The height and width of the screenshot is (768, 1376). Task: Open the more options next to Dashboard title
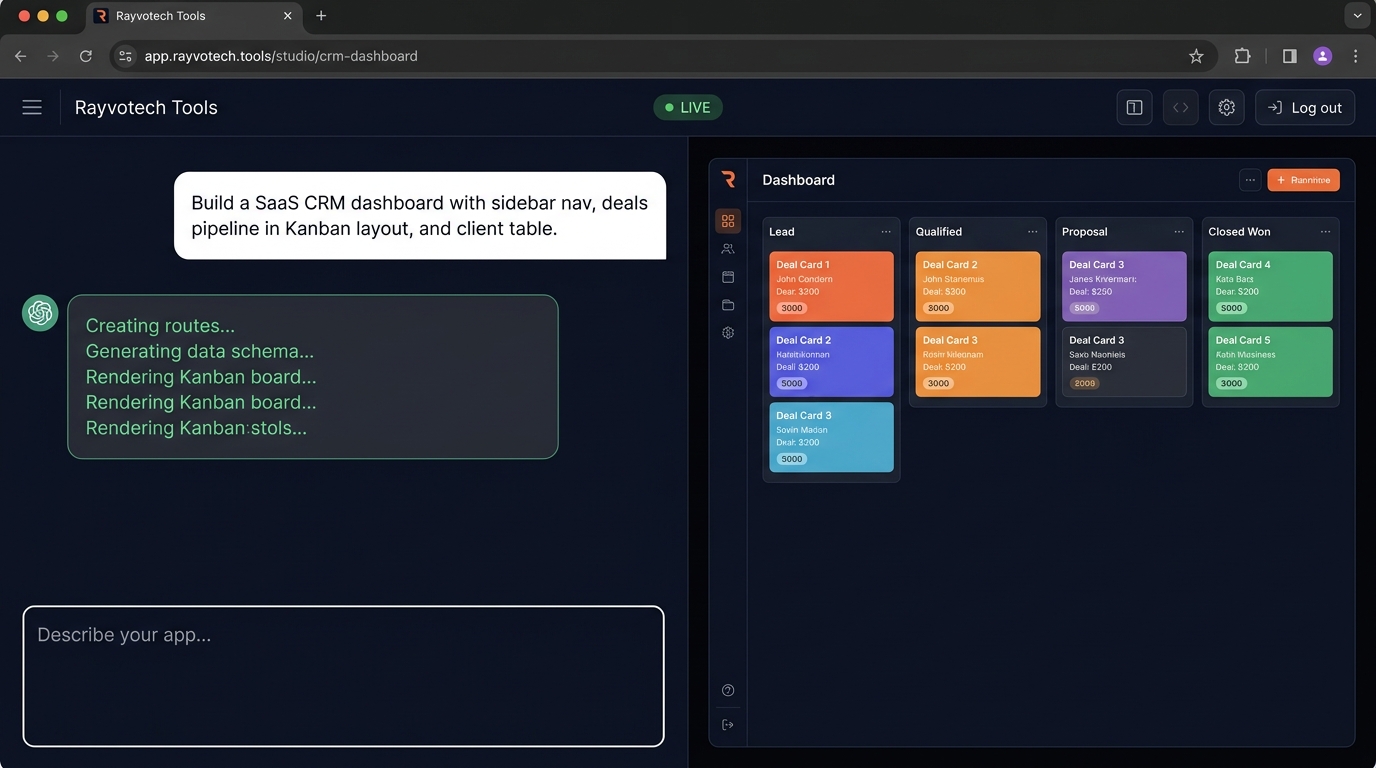[x=1250, y=180]
